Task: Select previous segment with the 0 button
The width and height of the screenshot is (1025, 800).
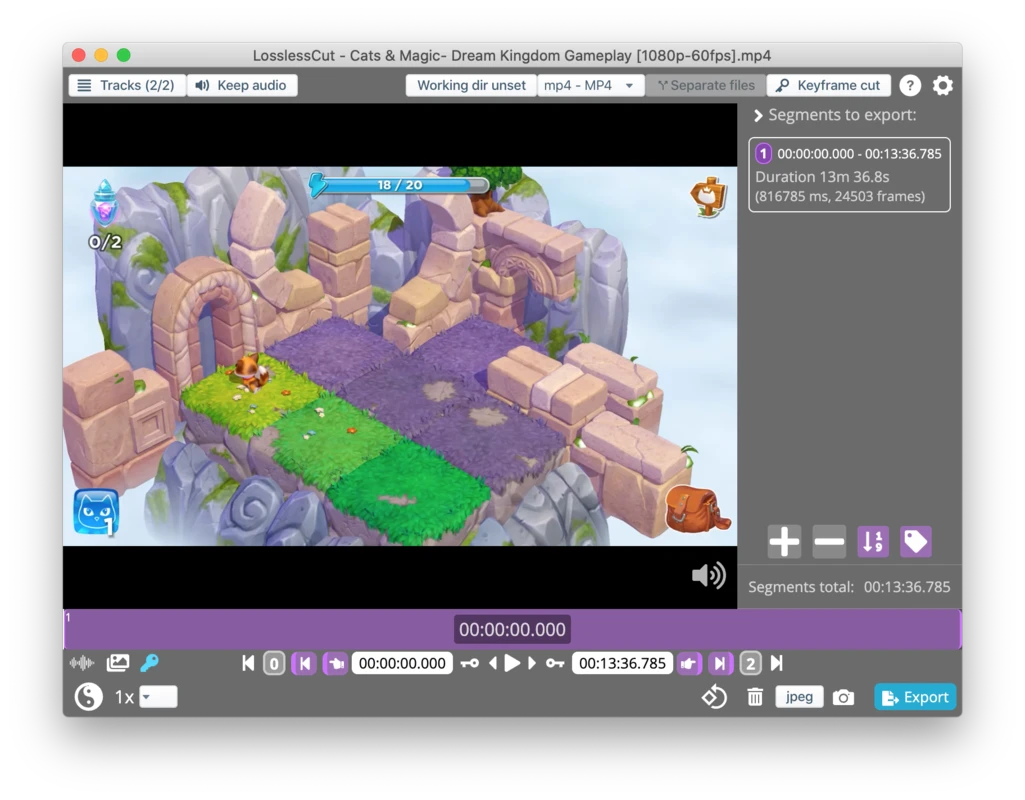Action: click(x=274, y=664)
